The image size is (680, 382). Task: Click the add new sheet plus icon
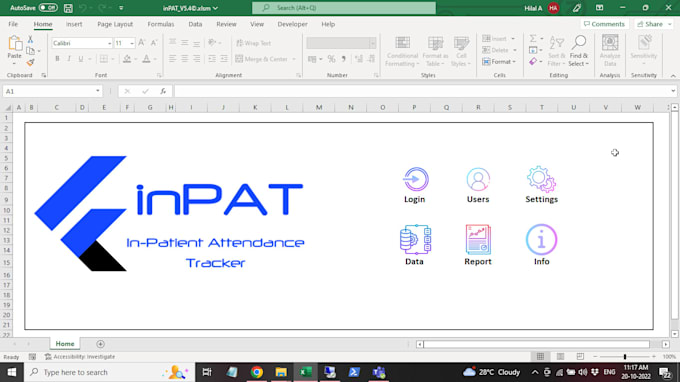[x=101, y=344]
